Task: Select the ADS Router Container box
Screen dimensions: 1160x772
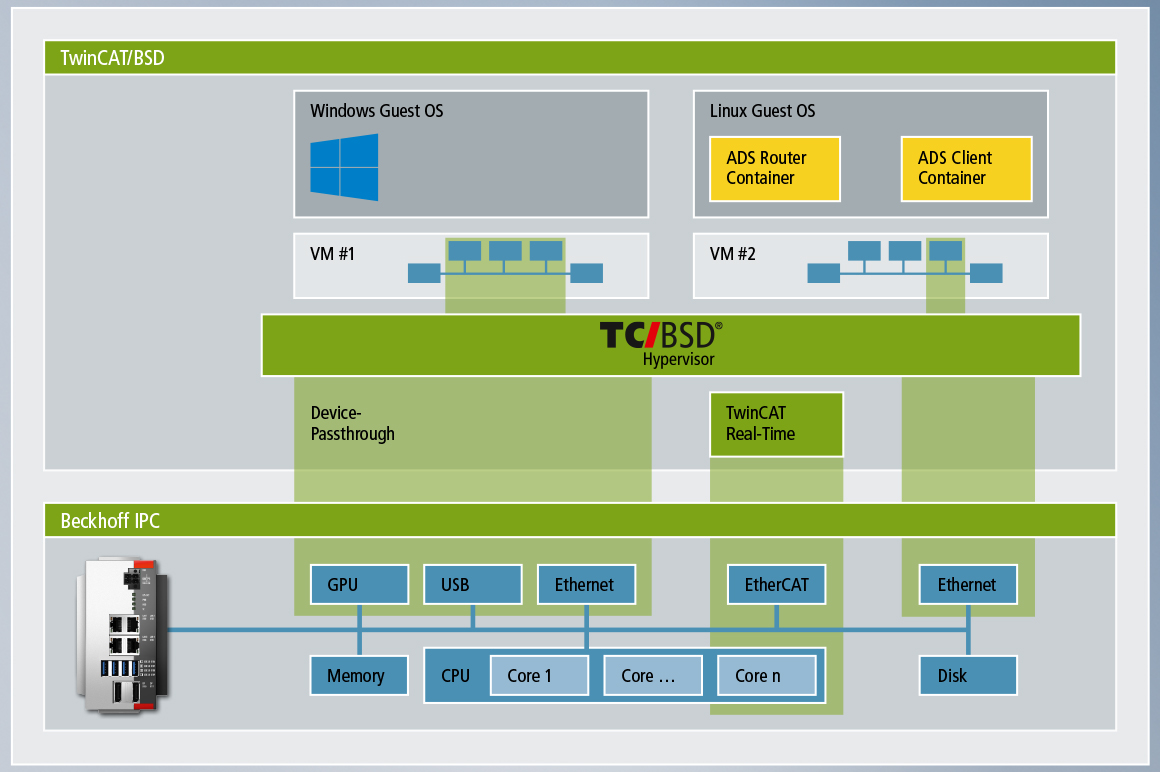Action: pos(775,169)
